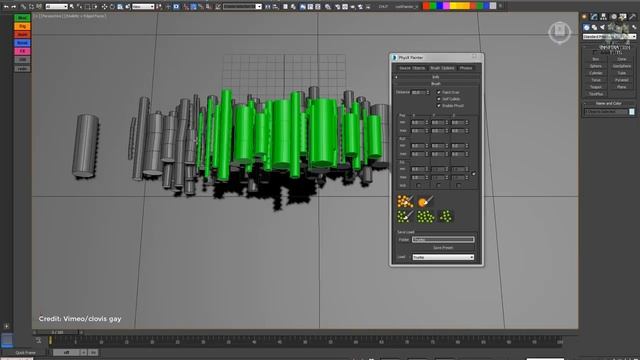Click the small green dots cluster icon

point(446,216)
